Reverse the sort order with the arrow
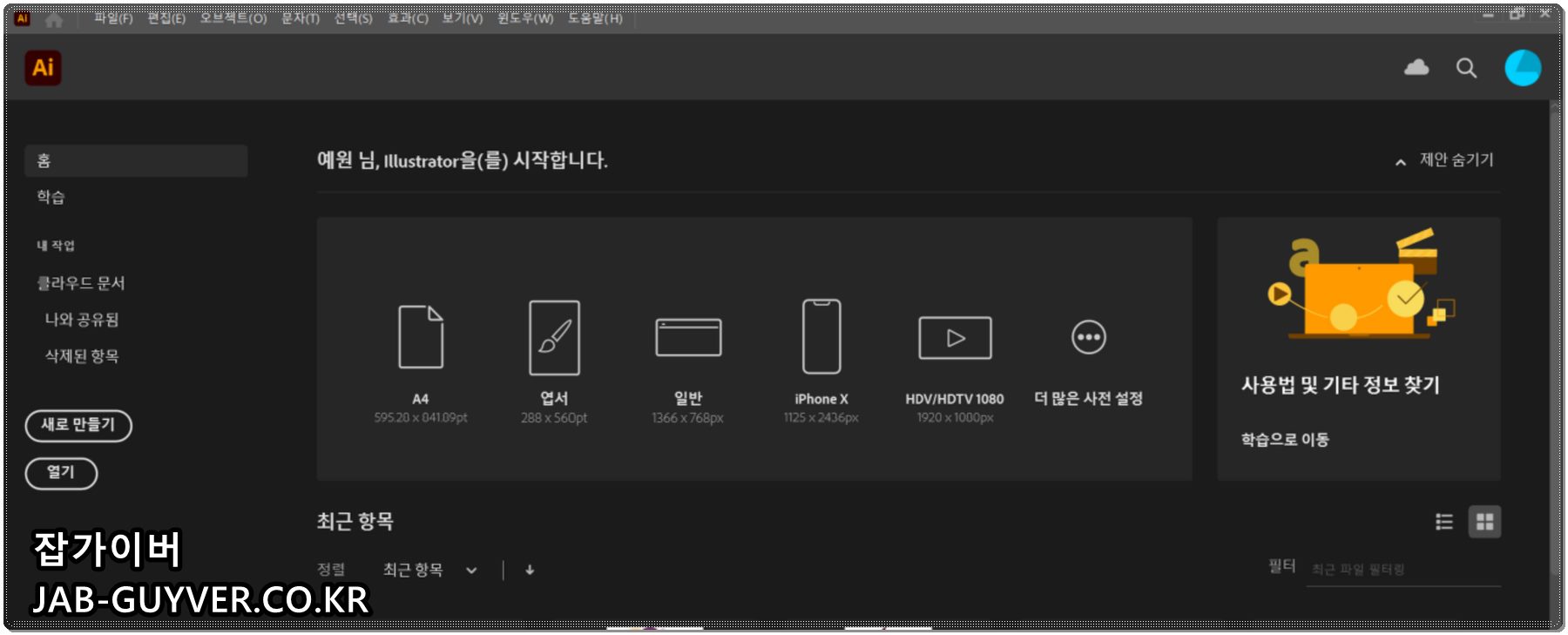The width and height of the screenshot is (1568, 635). (x=530, y=570)
